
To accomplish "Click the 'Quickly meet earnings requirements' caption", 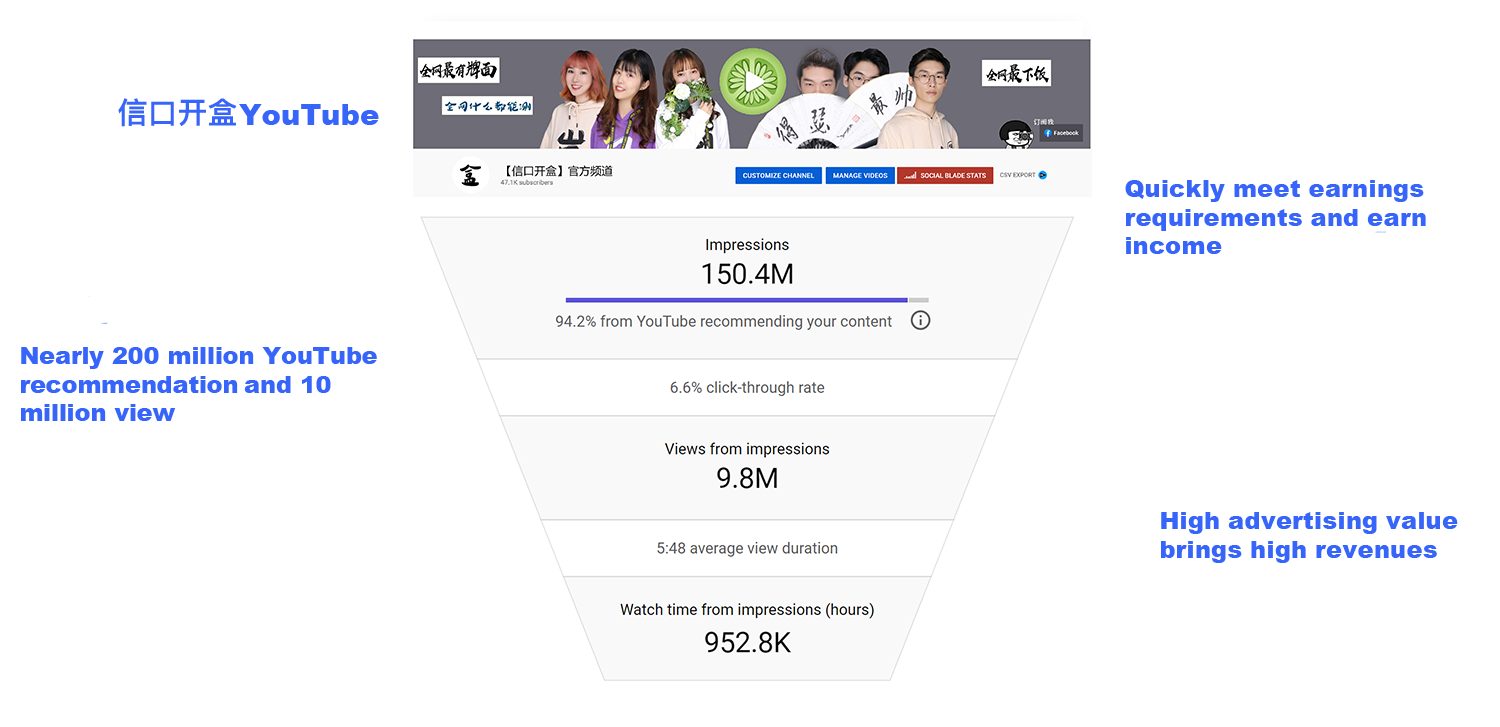I will coord(1275,217).
